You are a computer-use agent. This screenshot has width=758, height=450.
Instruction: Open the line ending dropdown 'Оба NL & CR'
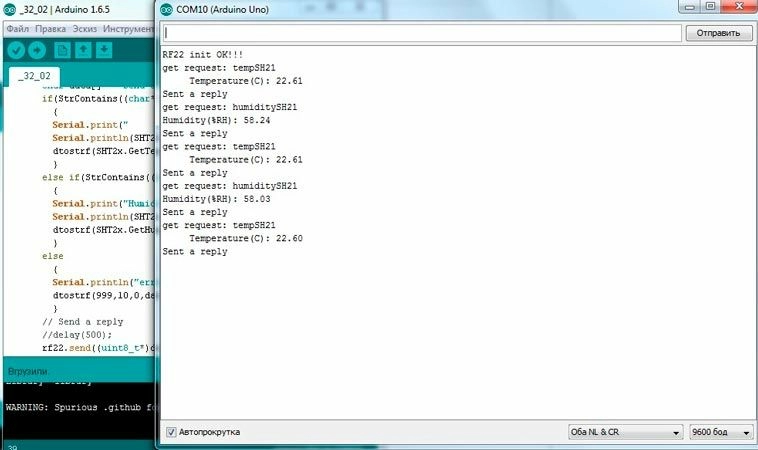click(x=623, y=432)
